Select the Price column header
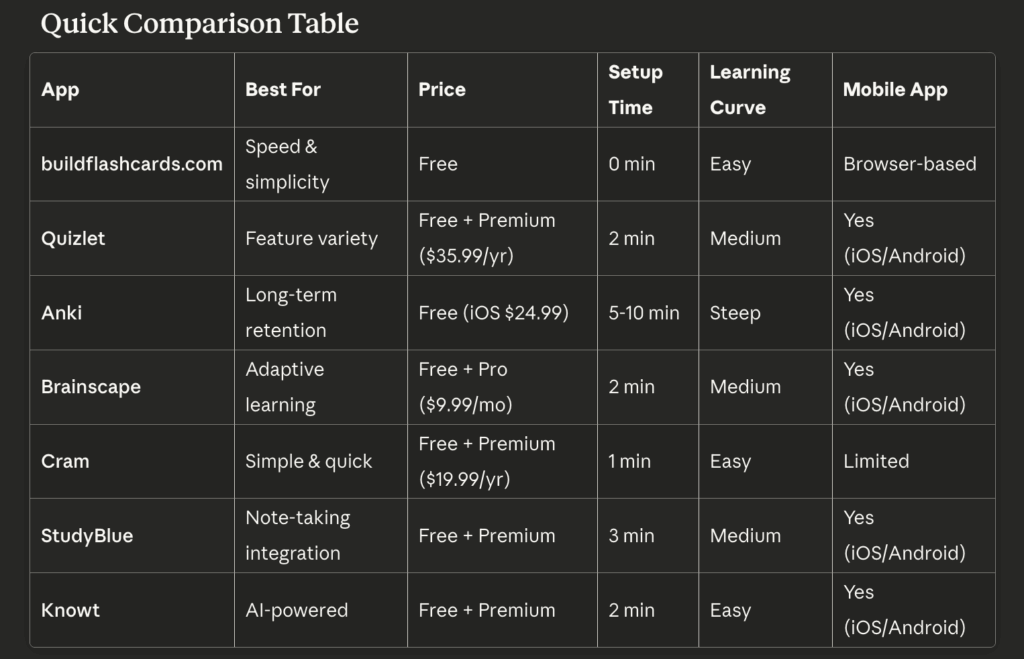1024x659 pixels. click(442, 90)
